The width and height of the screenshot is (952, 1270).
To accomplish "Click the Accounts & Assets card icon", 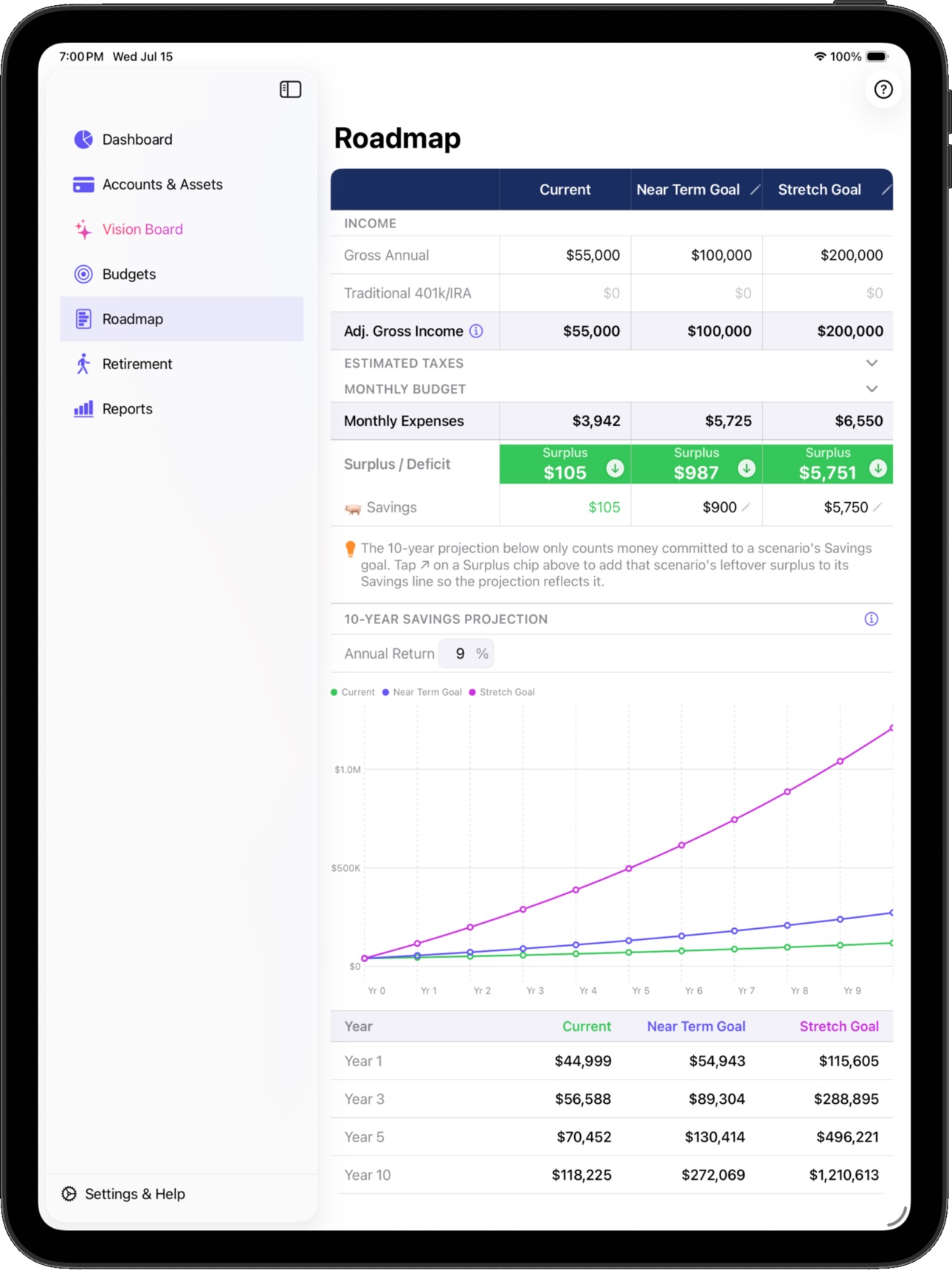I will click(x=83, y=185).
